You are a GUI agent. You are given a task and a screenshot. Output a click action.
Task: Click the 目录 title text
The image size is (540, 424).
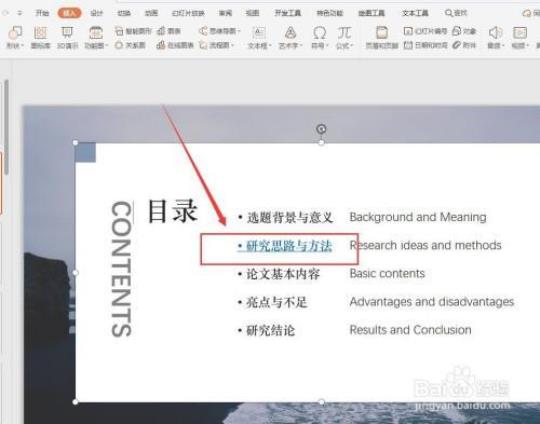pos(173,211)
